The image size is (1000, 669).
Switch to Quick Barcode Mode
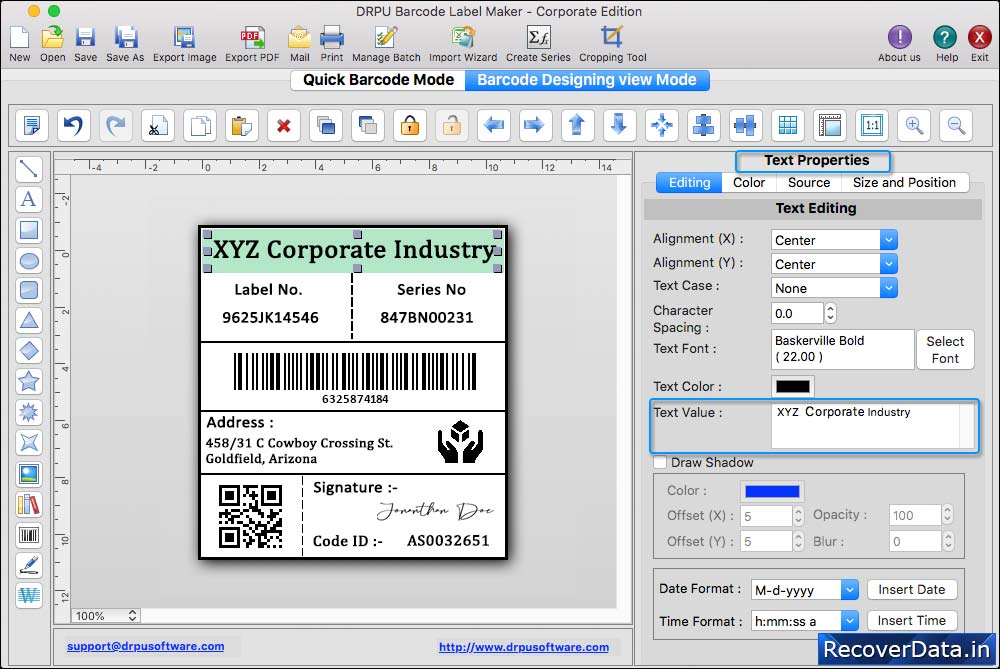click(378, 80)
